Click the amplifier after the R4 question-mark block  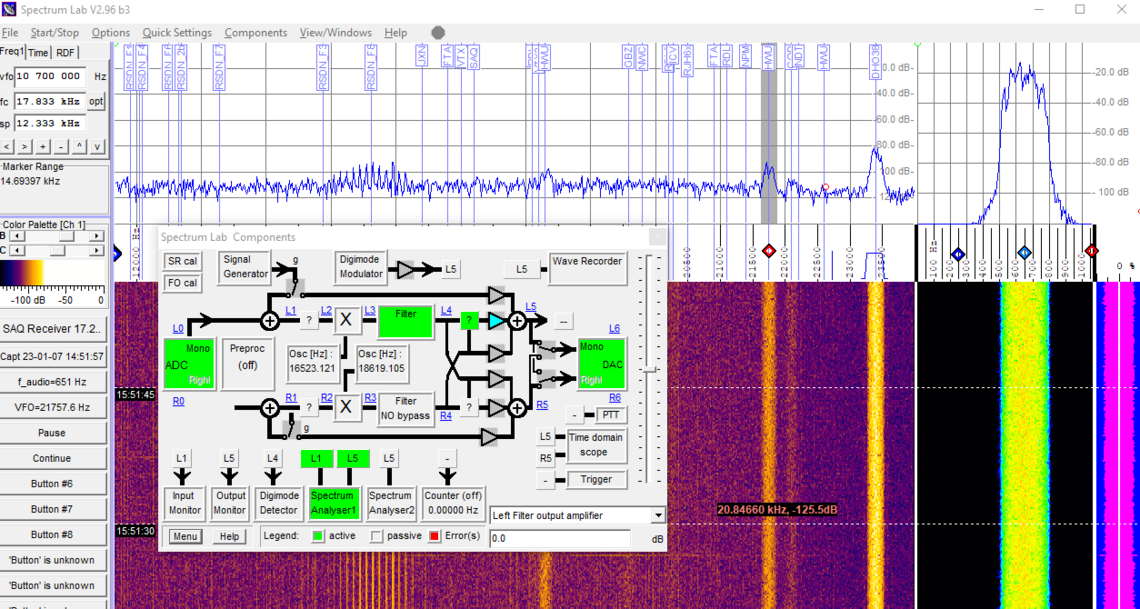point(497,408)
